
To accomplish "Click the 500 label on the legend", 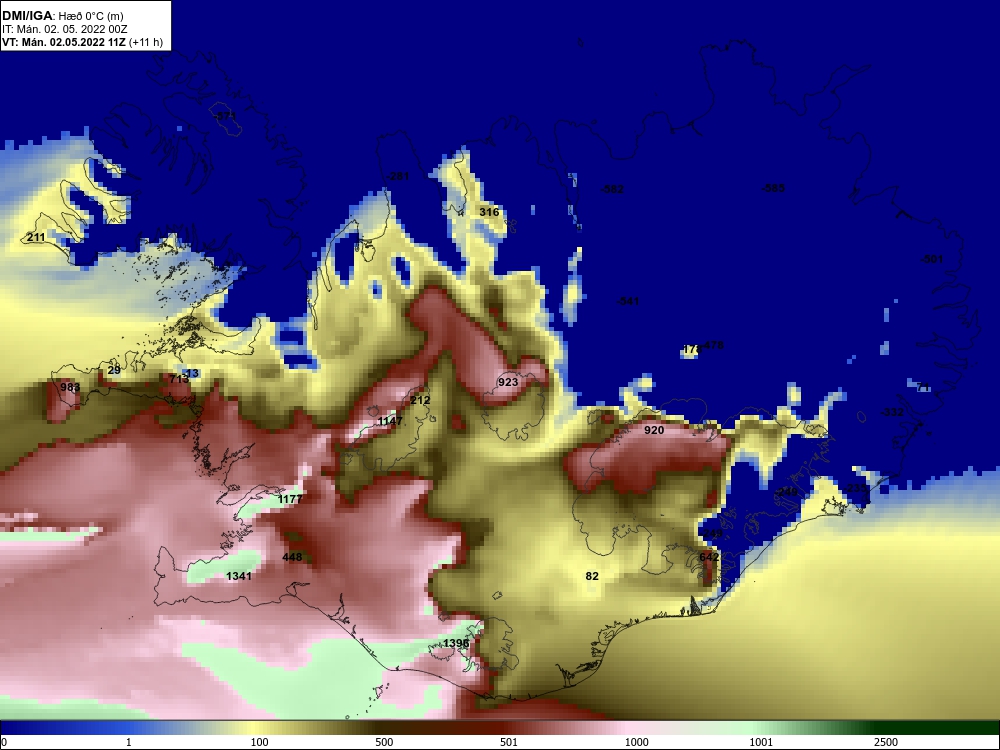I will tap(384, 742).
